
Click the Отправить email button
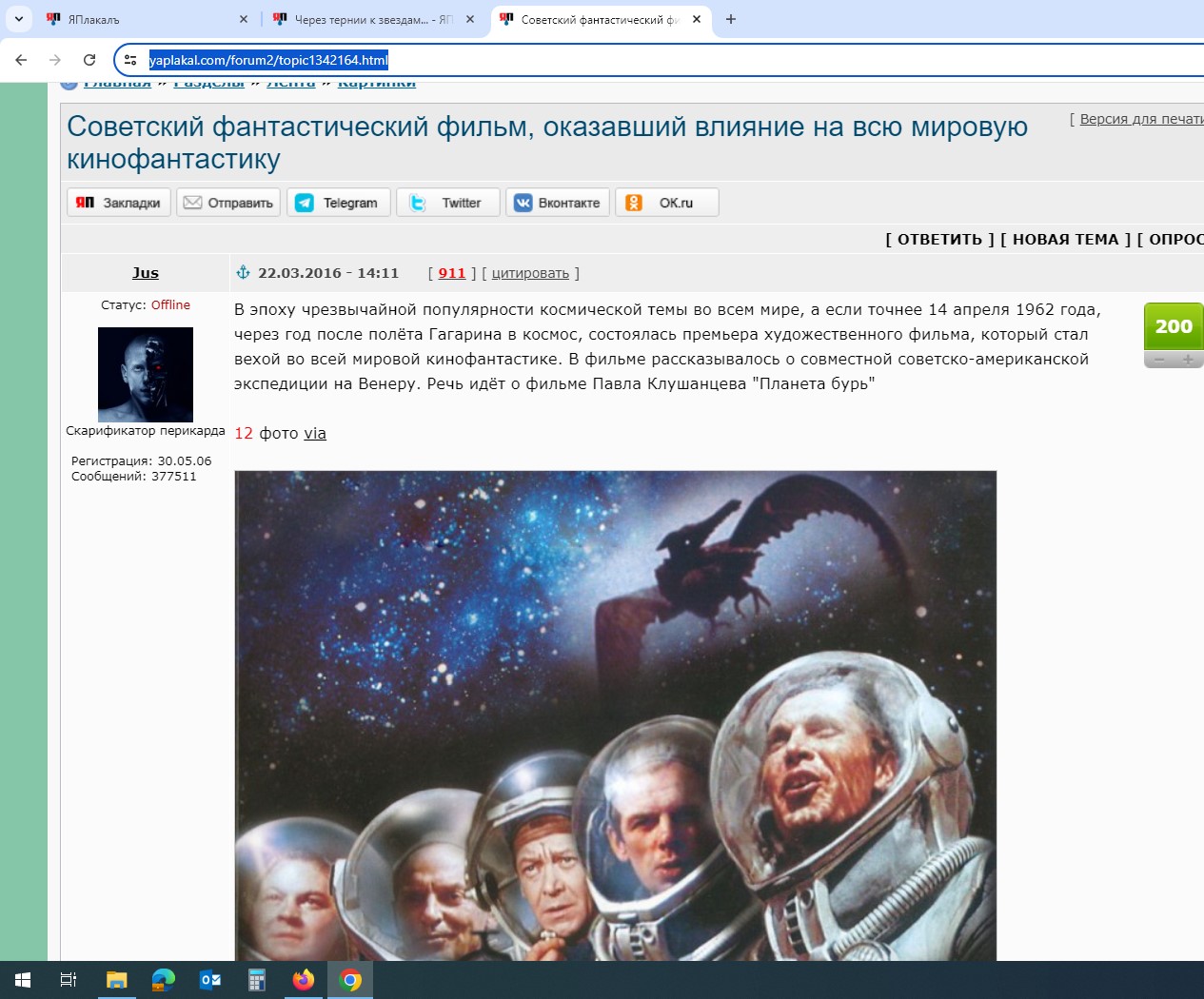pyautogui.click(x=228, y=203)
